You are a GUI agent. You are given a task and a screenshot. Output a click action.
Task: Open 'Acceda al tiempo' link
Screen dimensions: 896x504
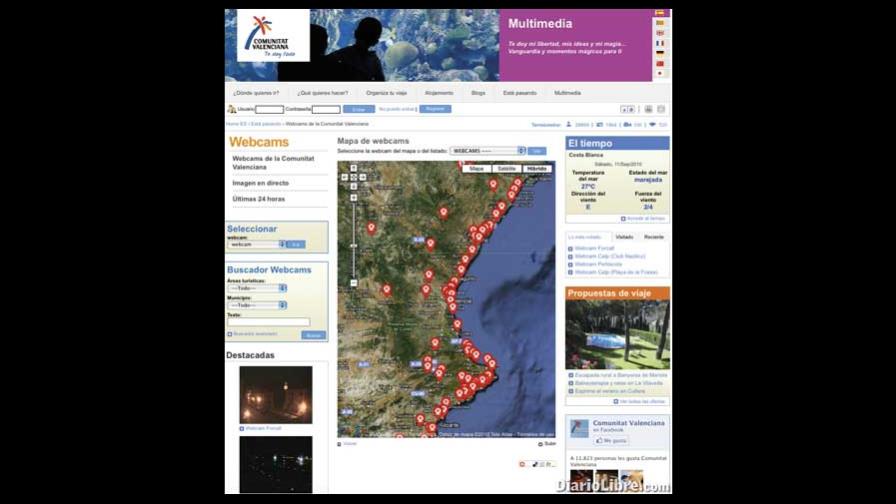[x=646, y=219]
